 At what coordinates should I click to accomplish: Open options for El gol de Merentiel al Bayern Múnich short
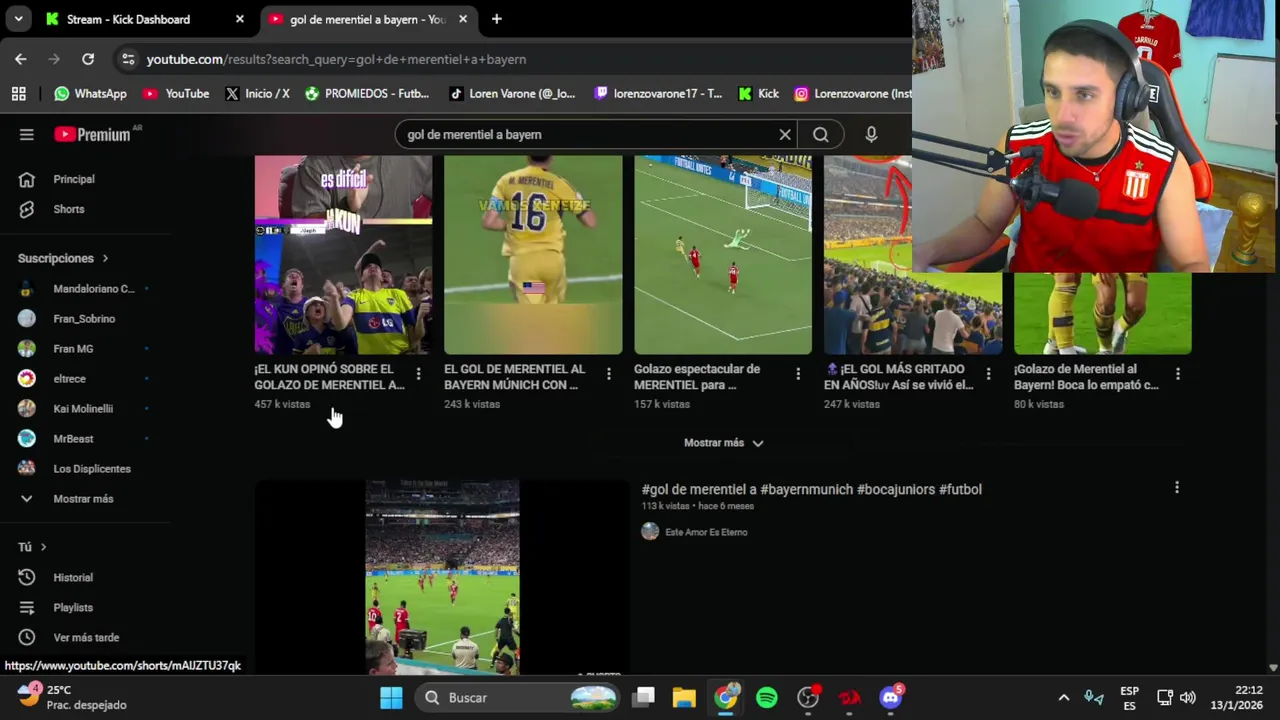pos(608,374)
